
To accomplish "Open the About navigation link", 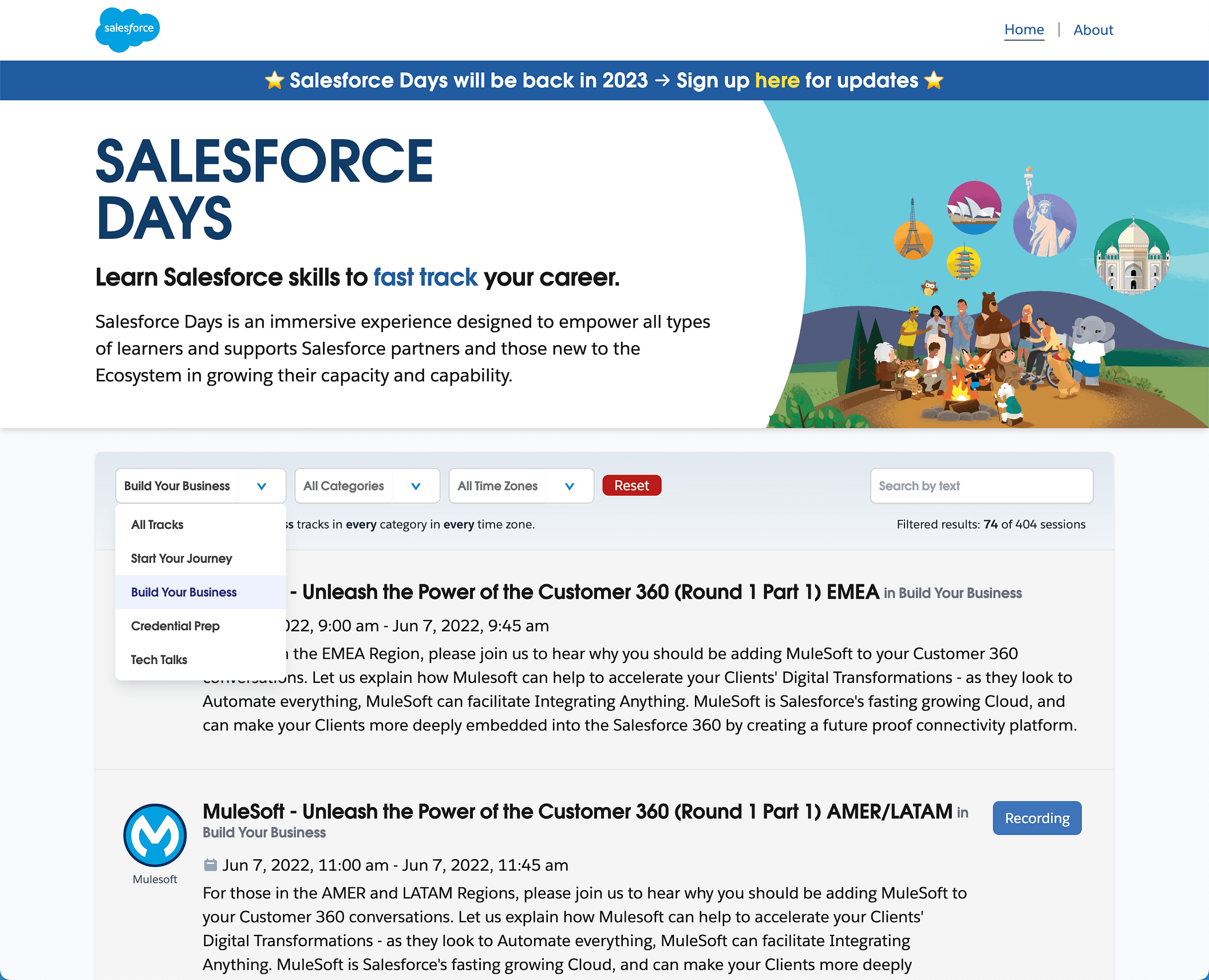I will pyautogui.click(x=1093, y=30).
